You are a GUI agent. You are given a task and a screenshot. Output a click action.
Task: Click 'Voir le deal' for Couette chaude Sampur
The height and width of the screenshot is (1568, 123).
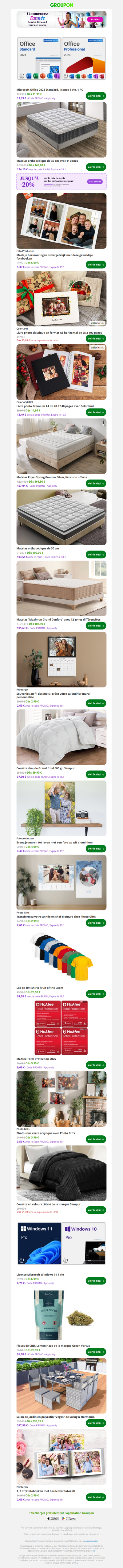tap(96, 774)
